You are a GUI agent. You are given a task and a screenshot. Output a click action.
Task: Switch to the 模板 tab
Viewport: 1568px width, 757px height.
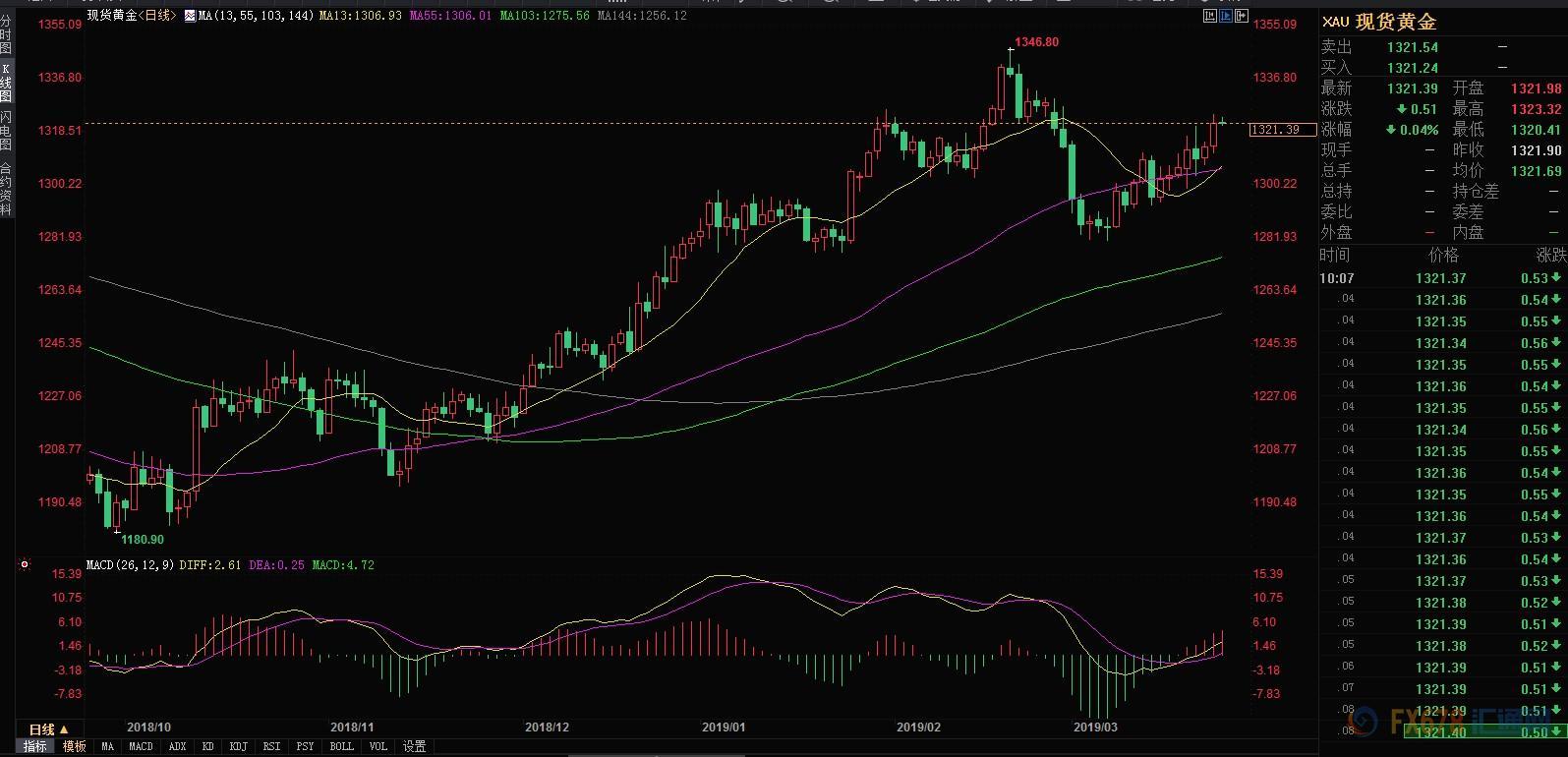pos(75,747)
